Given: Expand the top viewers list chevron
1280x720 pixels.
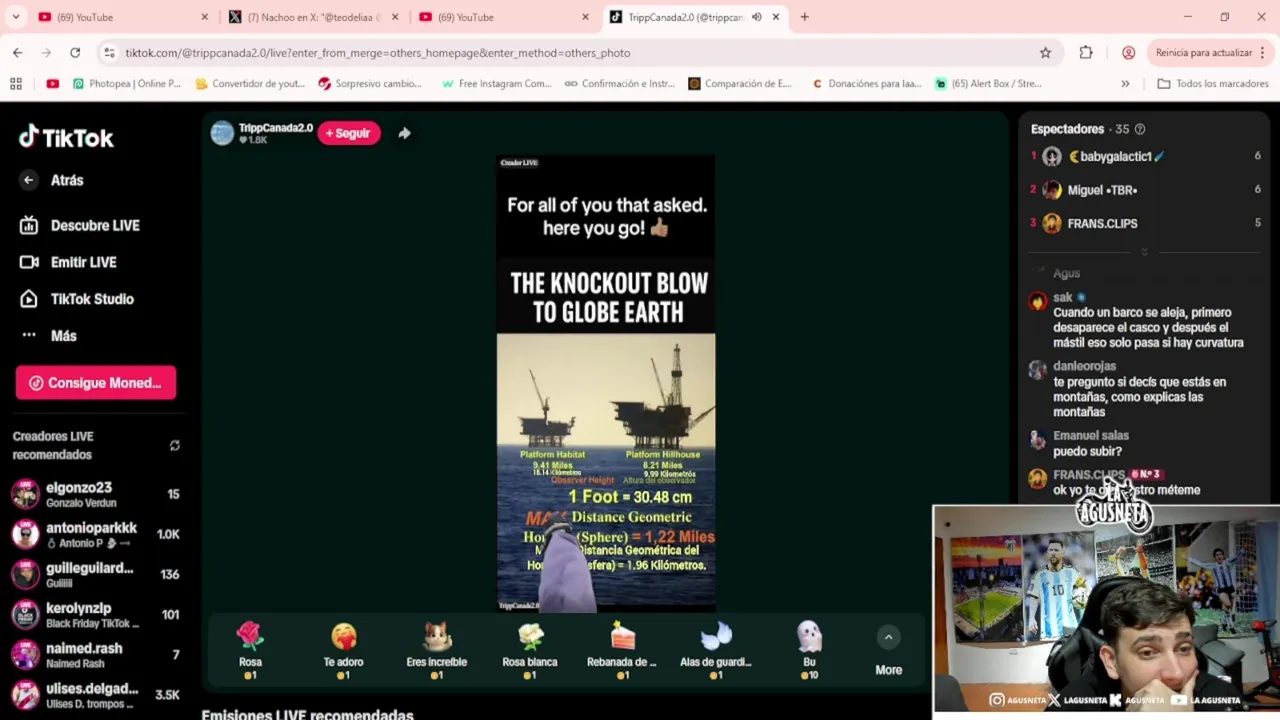Looking at the screenshot, I should (1144, 251).
